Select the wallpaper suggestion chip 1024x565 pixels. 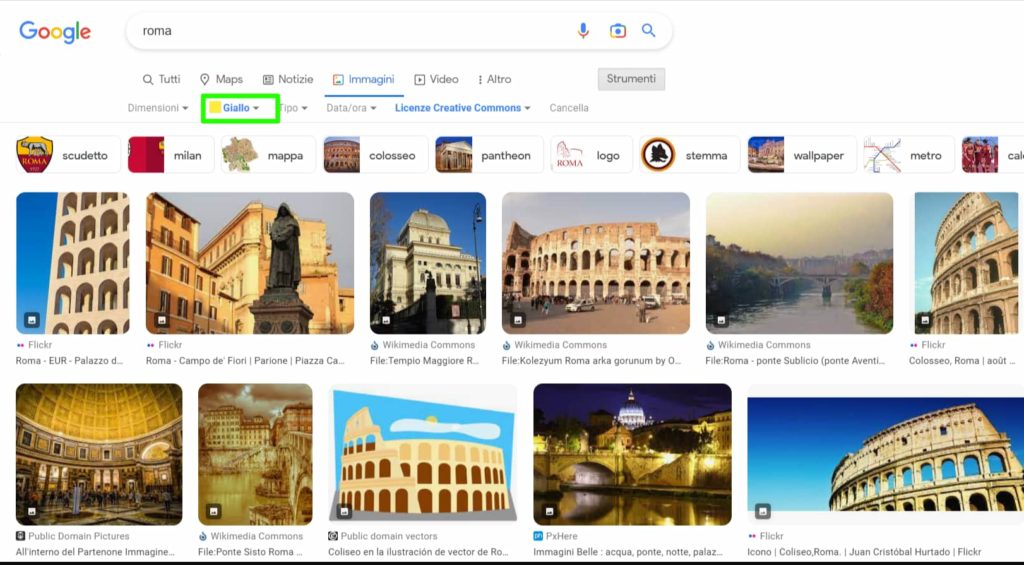click(802, 155)
